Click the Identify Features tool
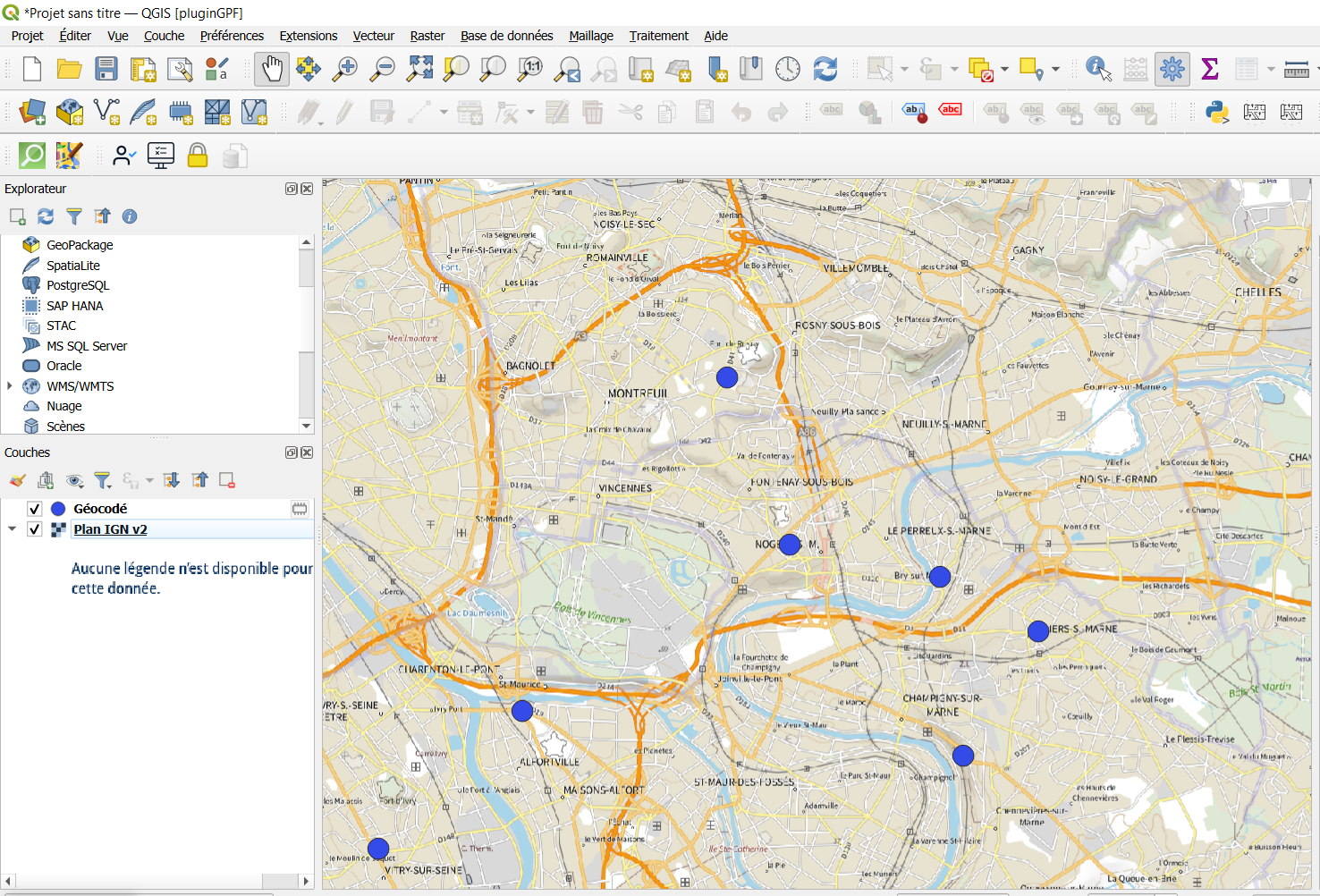Image resolution: width=1320 pixels, height=896 pixels. pos(1098,69)
